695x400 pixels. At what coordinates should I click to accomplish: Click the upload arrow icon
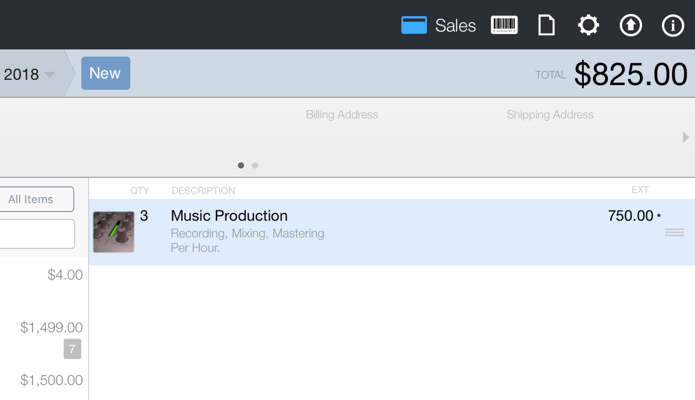pyautogui.click(x=630, y=25)
